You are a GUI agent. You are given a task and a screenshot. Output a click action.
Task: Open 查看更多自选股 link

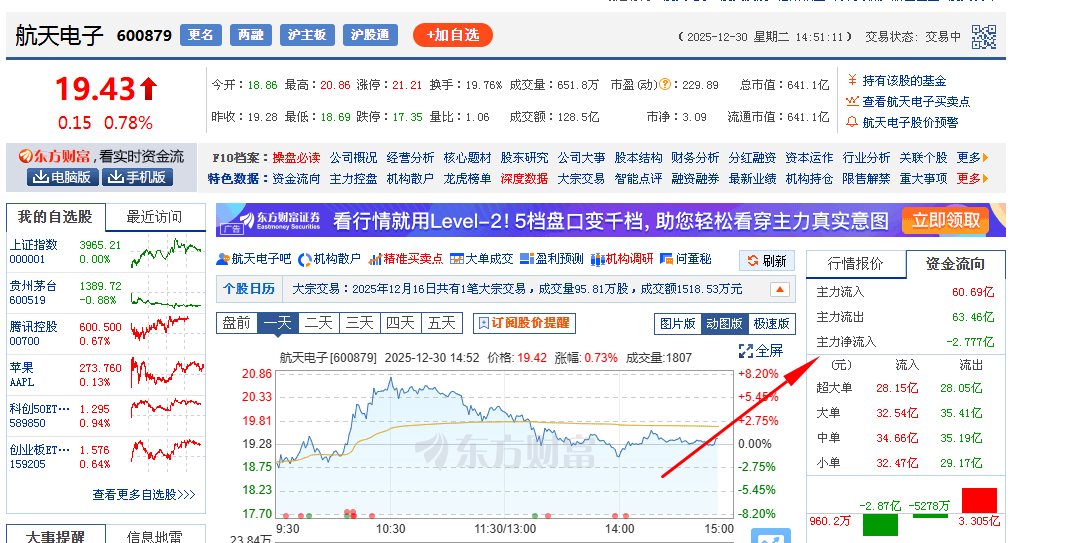[x=144, y=495]
